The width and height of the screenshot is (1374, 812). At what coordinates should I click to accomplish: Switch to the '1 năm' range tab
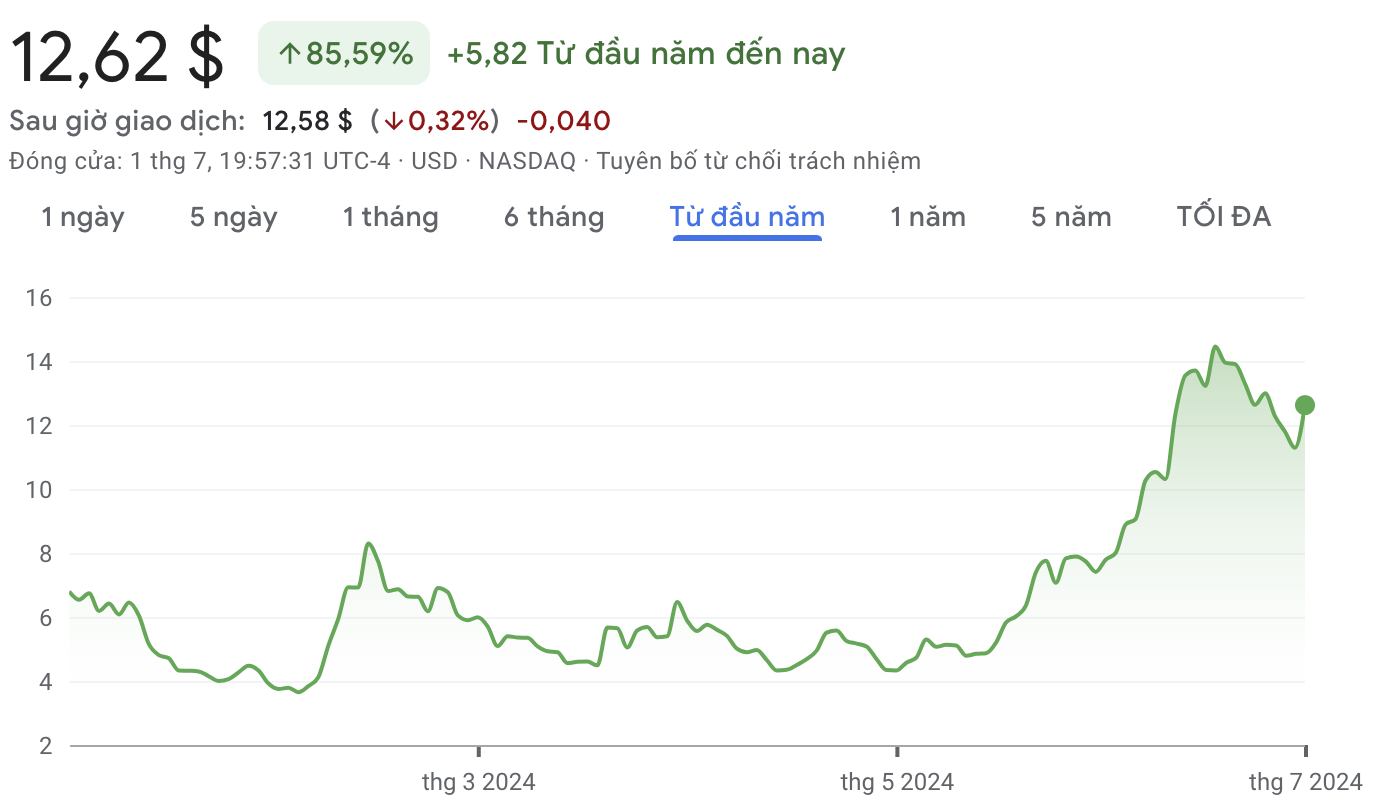pyautogui.click(x=928, y=217)
